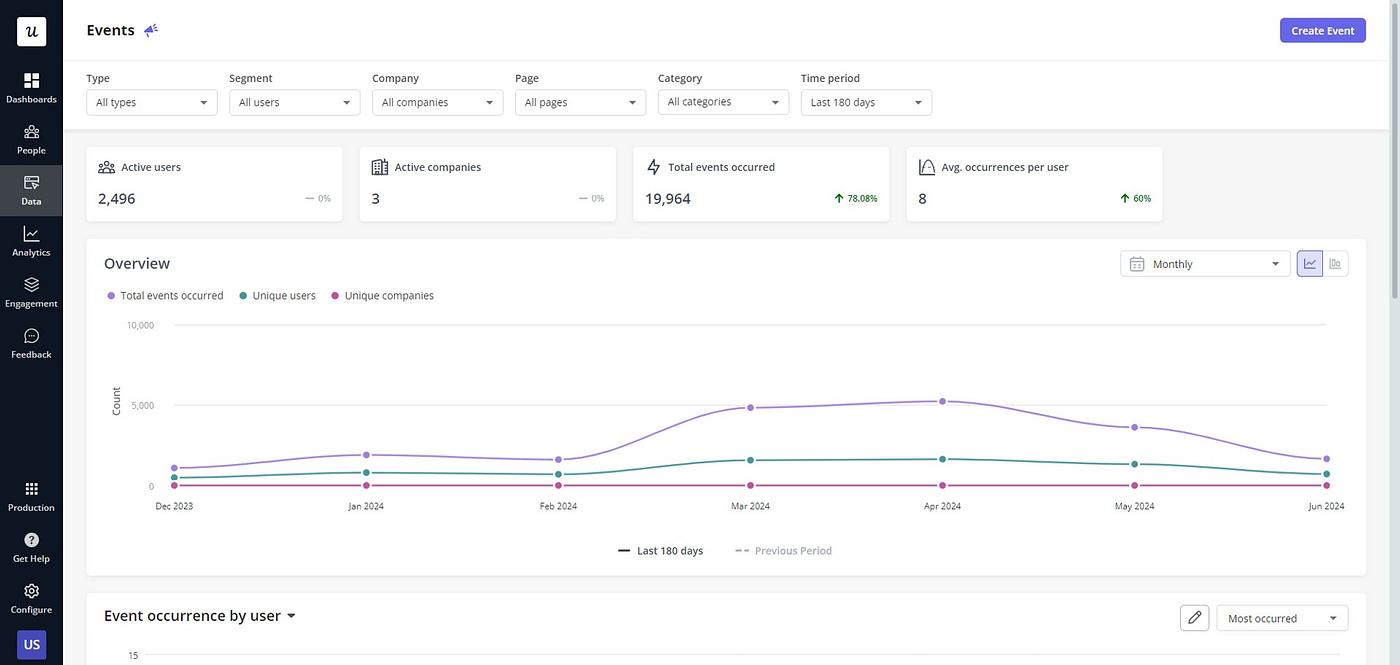This screenshot has height=665, width=1400.
Task: Click the Active companies building icon
Action: click(379, 167)
